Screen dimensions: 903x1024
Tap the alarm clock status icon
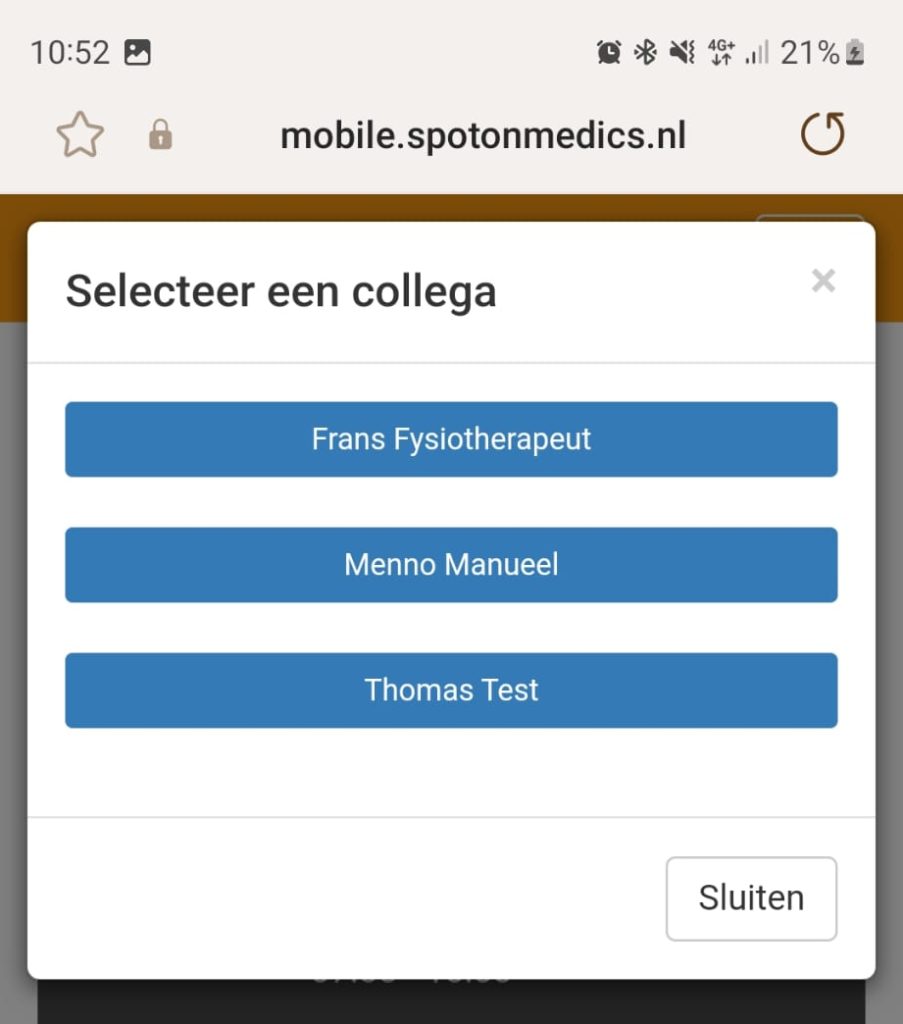(609, 53)
